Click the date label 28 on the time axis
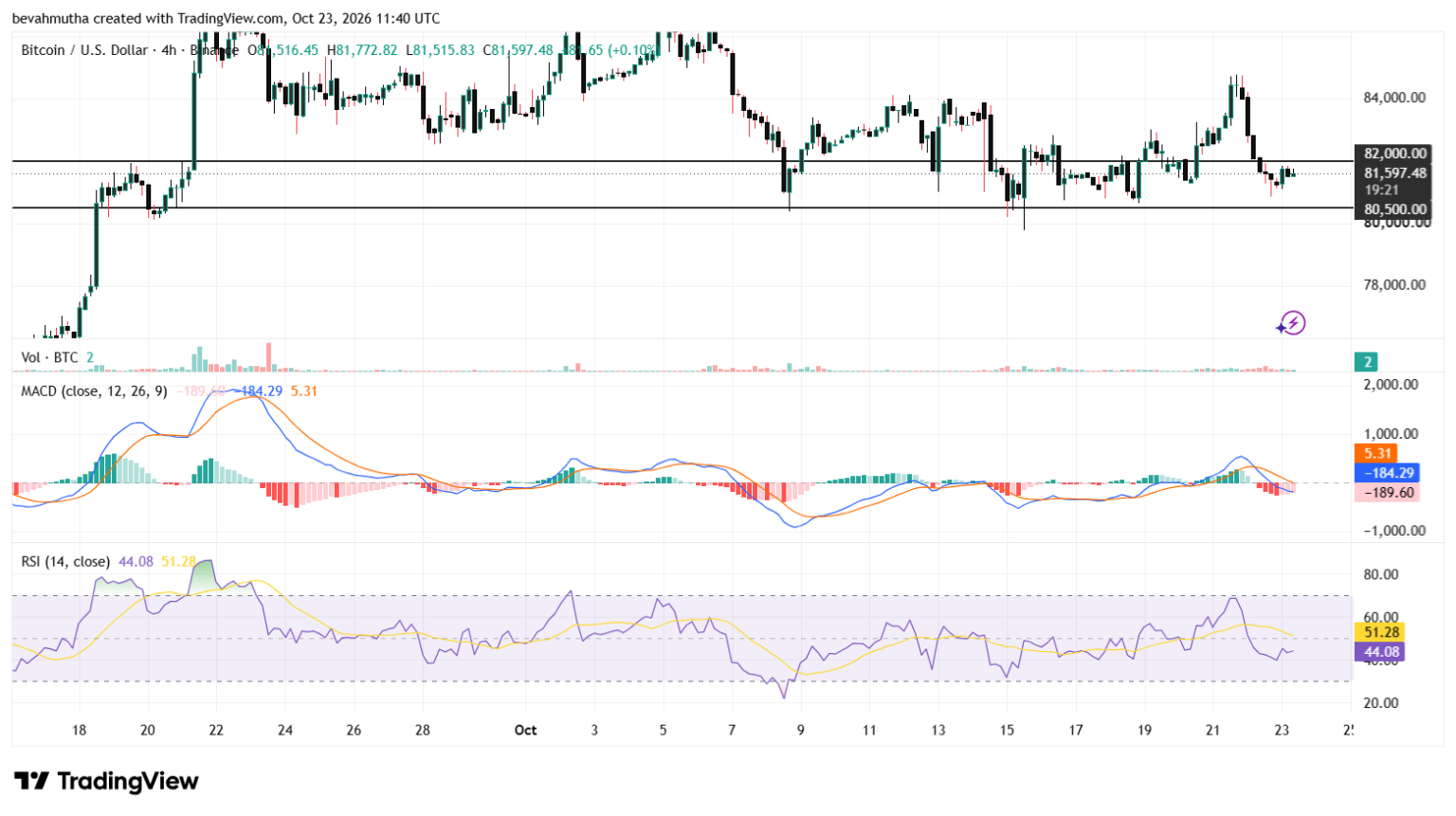 pos(423,730)
